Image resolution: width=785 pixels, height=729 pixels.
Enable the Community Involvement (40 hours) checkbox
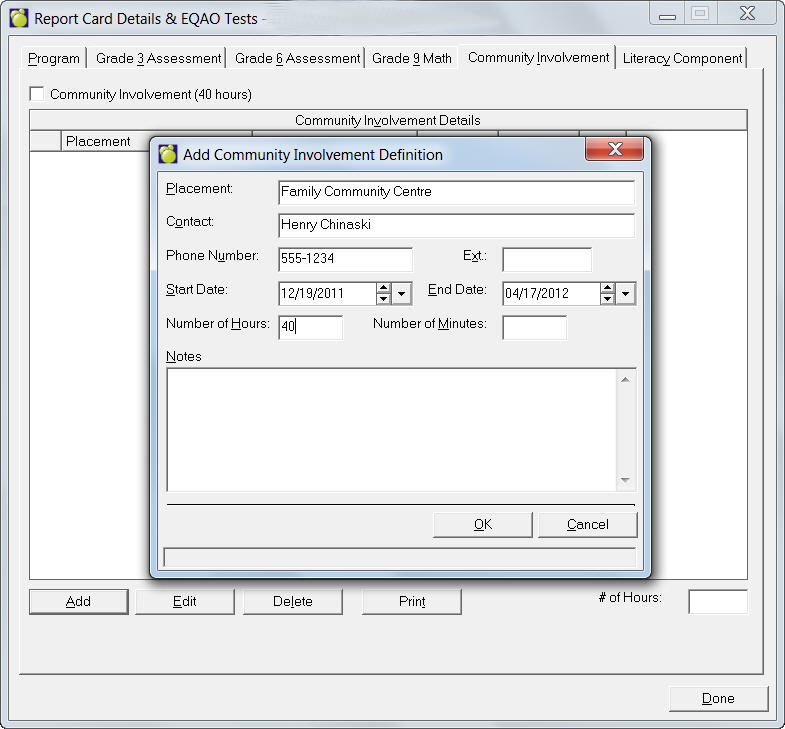pos(37,94)
